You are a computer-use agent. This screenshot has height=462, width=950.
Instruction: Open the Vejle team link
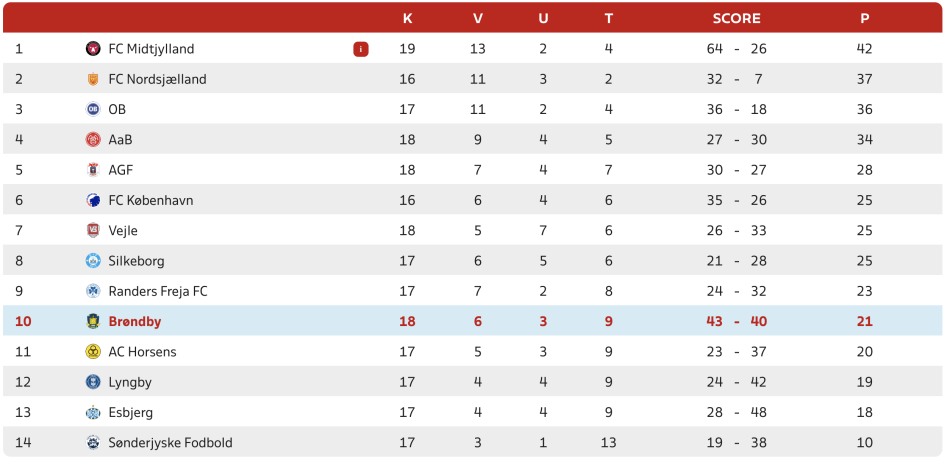click(123, 231)
